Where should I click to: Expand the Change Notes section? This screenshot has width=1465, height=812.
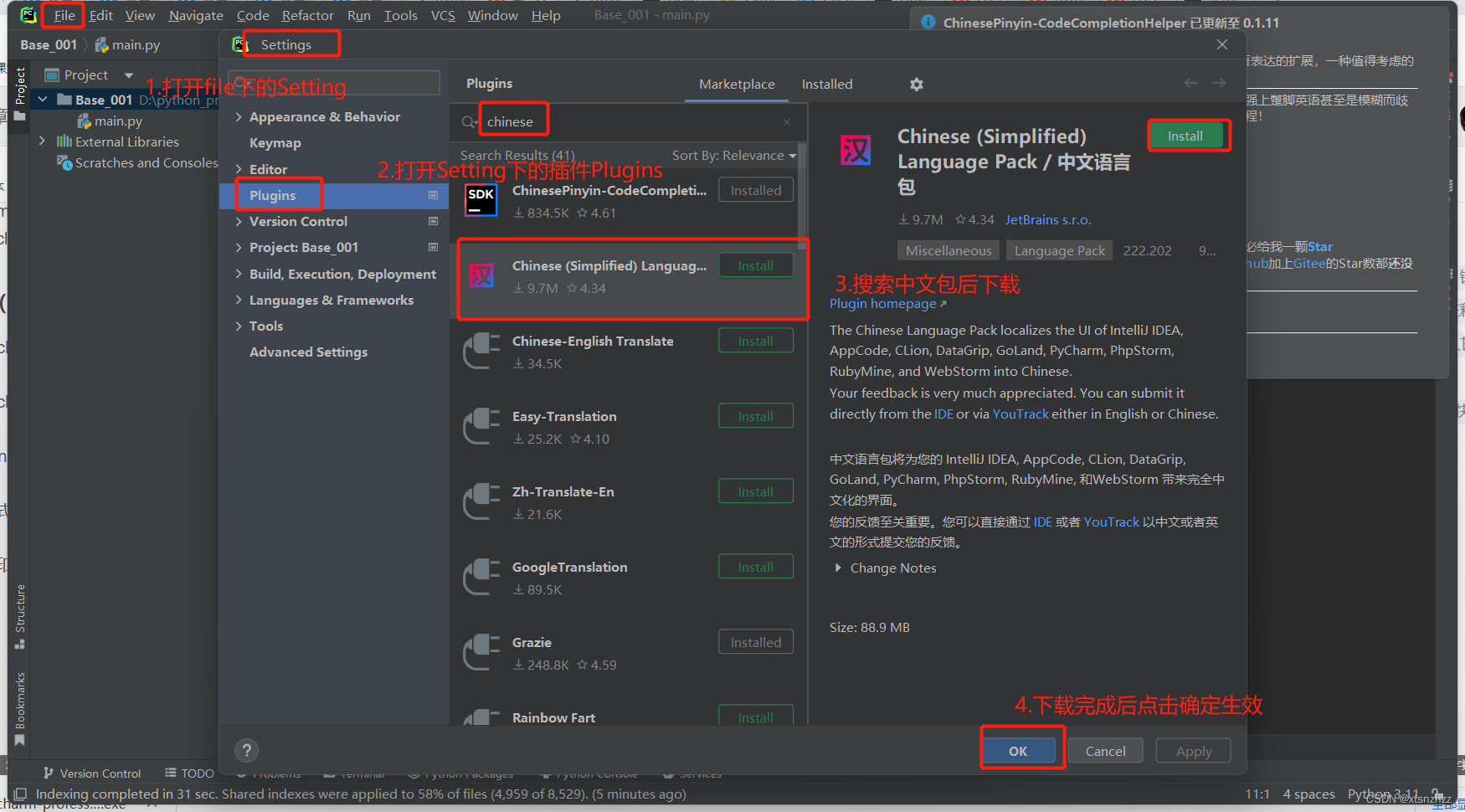click(x=838, y=568)
